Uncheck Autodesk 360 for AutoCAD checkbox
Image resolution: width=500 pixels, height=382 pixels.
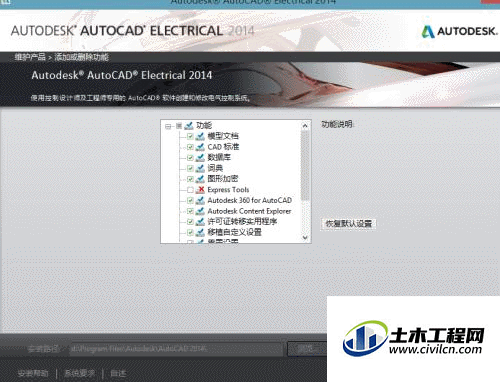(190, 200)
